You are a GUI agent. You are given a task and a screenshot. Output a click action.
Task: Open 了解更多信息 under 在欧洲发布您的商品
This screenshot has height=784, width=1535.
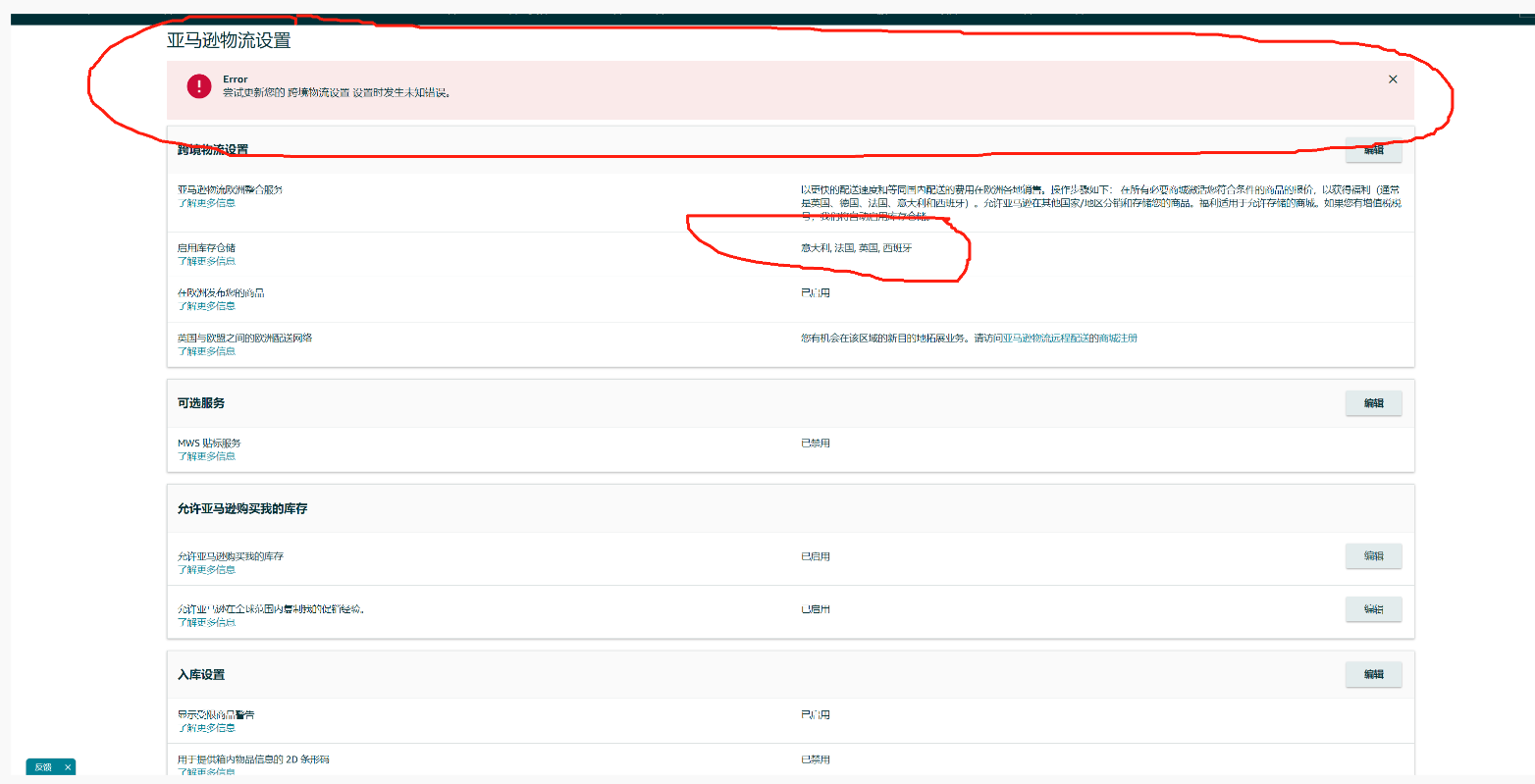206,306
